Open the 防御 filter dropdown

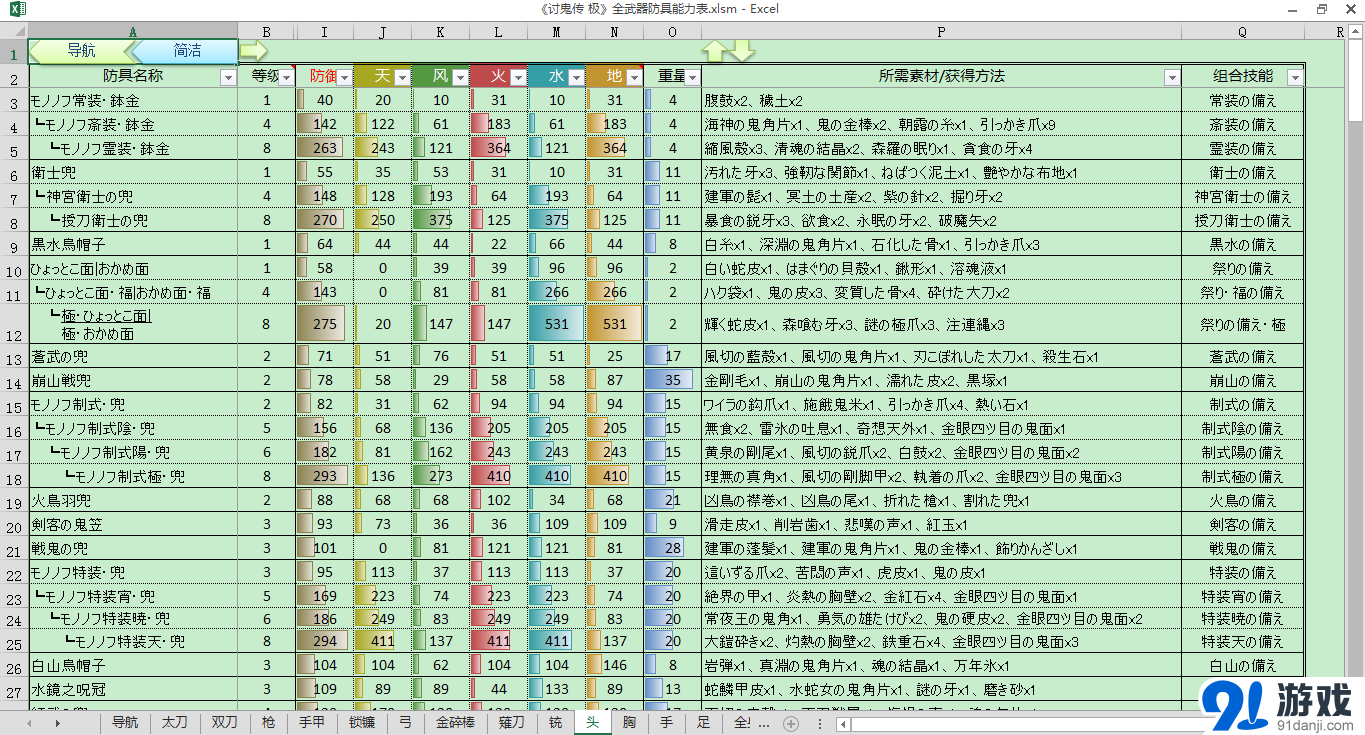(x=344, y=77)
